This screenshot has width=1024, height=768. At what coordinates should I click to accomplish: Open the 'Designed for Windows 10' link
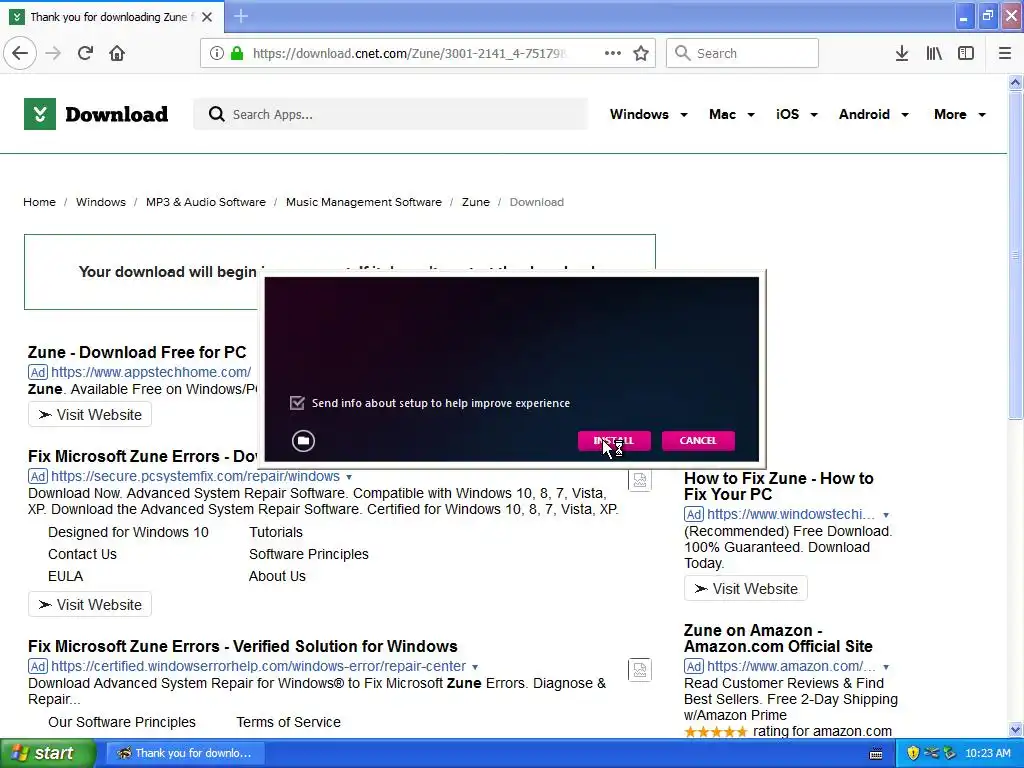click(128, 532)
